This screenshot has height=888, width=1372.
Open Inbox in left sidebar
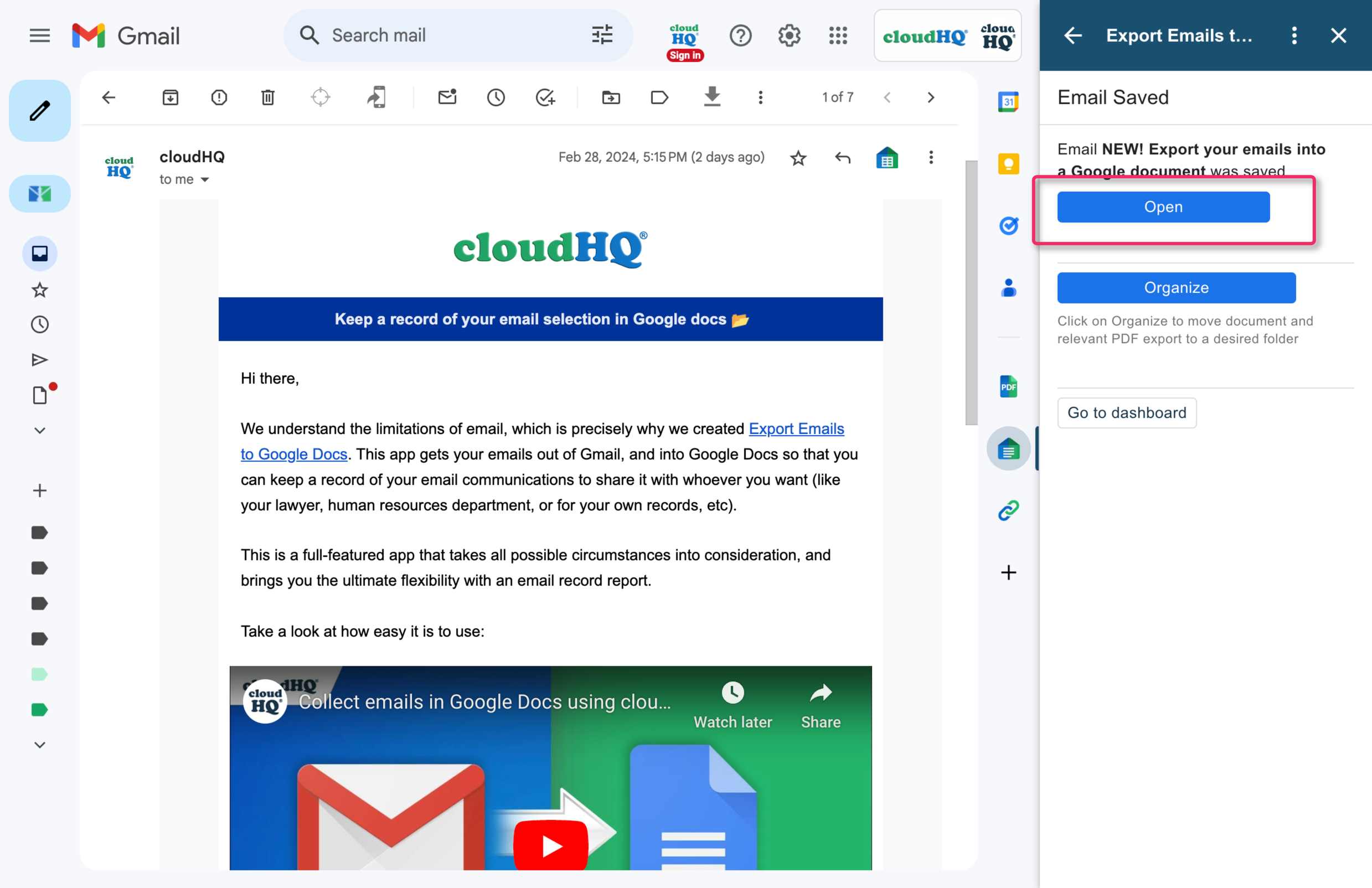point(40,253)
